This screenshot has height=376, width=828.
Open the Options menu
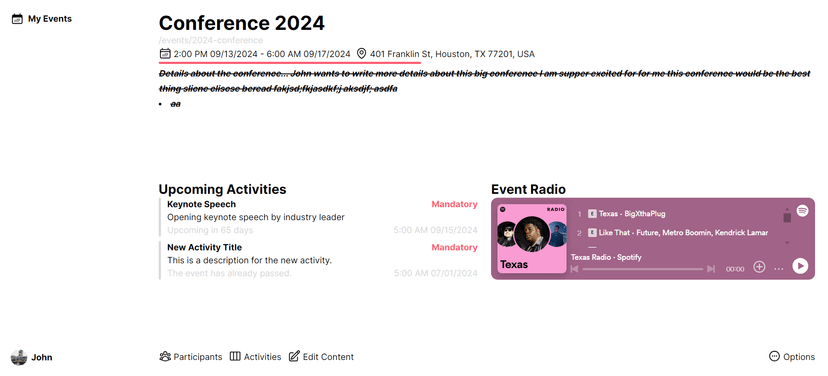point(792,356)
